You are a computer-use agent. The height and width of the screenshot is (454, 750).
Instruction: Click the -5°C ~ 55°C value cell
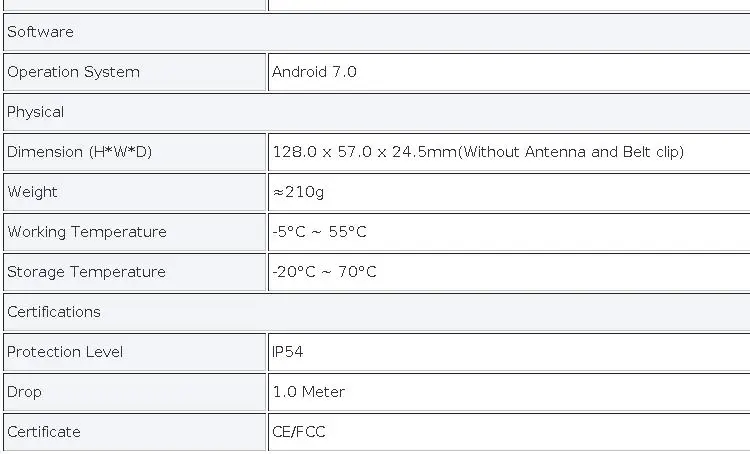509,232
